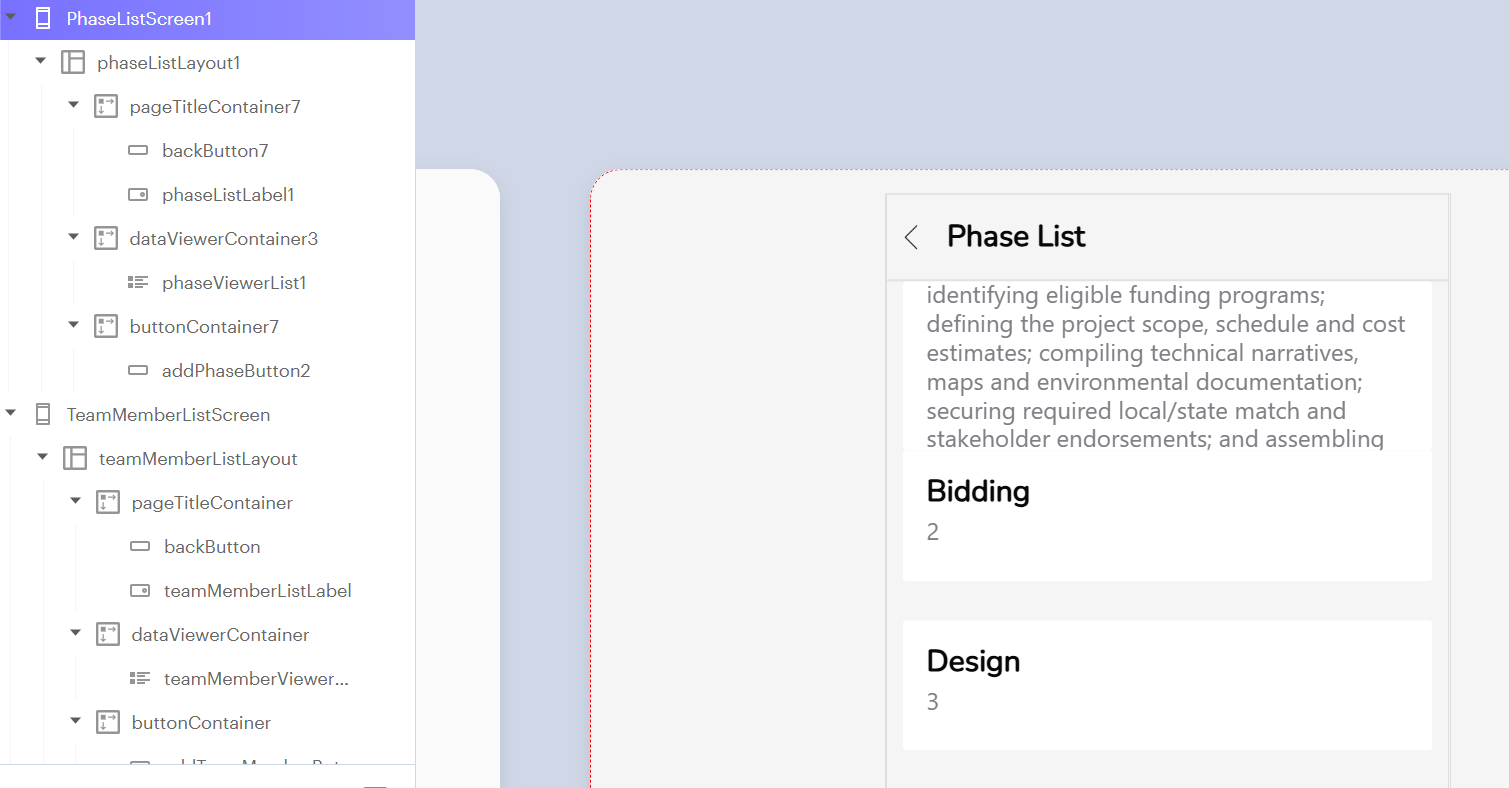Viewport: 1509px width, 788px height.
Task: Click the phaseListLayout1 layout icon
Action: (x=73, y=63)
